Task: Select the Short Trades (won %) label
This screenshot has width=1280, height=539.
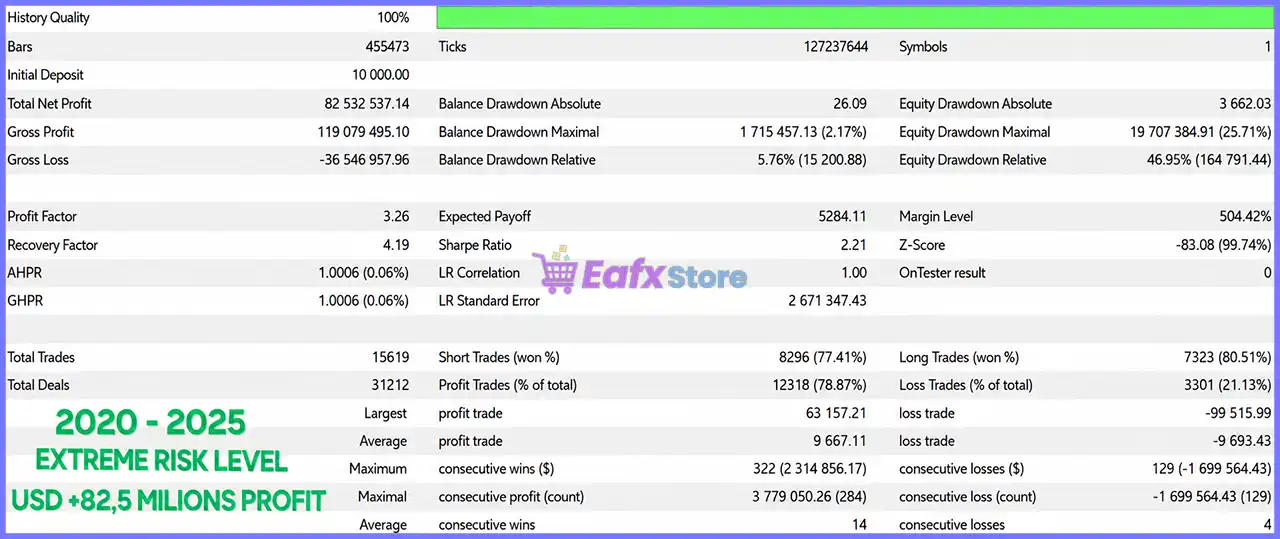Action: pyautogui.click(x=499, y=358)
